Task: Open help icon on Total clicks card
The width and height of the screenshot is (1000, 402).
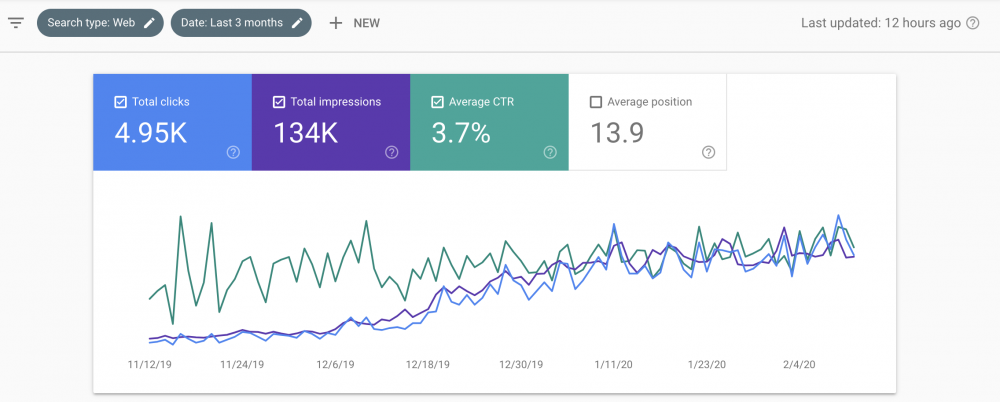Action: click(x=233, y=152)
